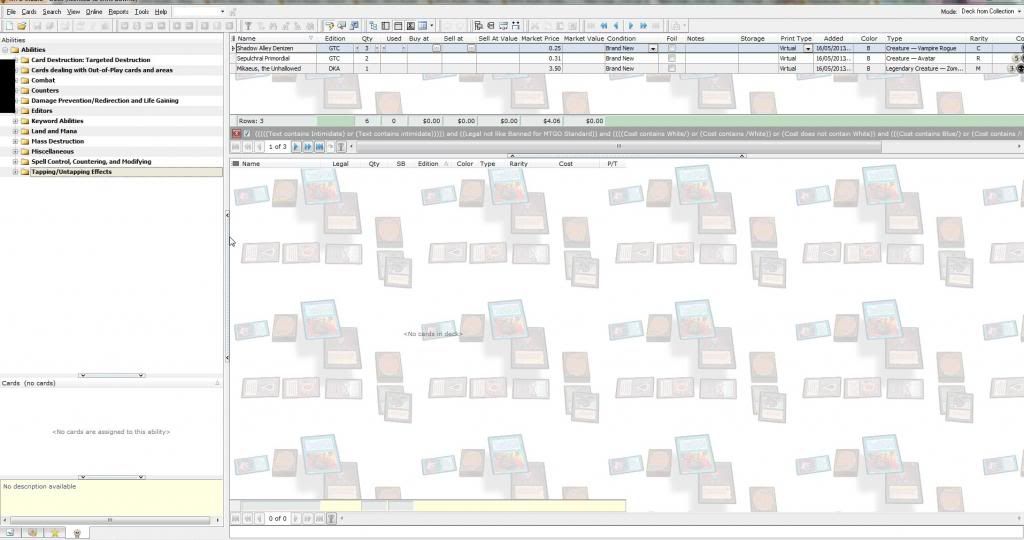
Task: Go to next page in collection navigator
Action: 308,147
